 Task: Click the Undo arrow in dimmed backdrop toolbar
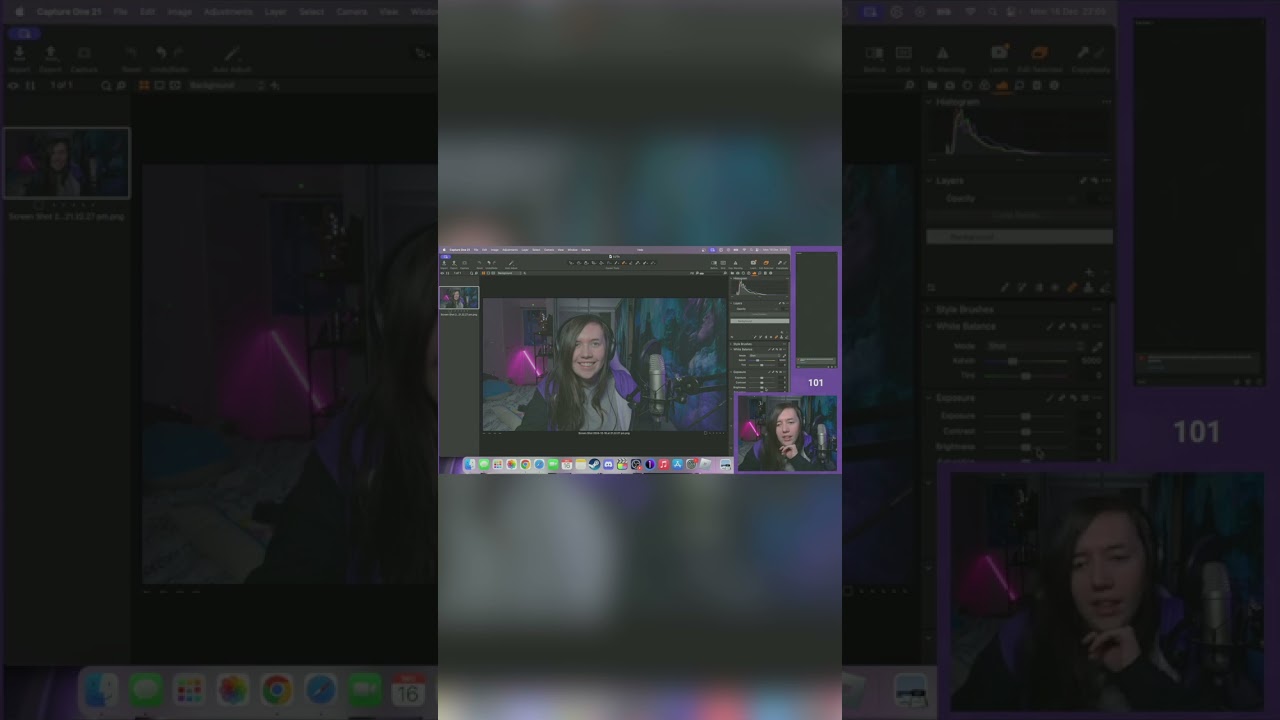(x=161, y=53)
